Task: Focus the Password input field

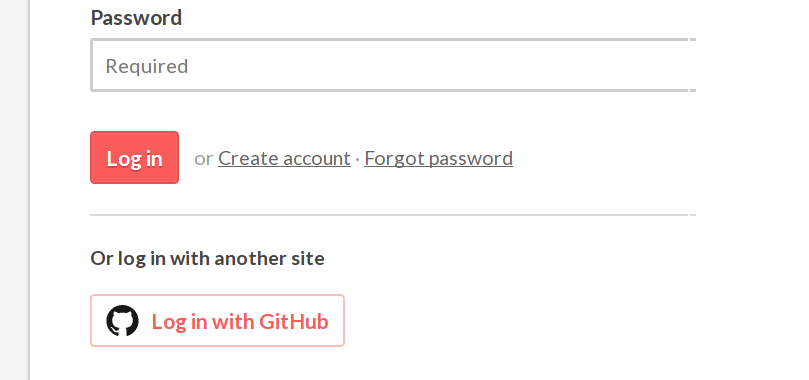Action: (393, 65)
